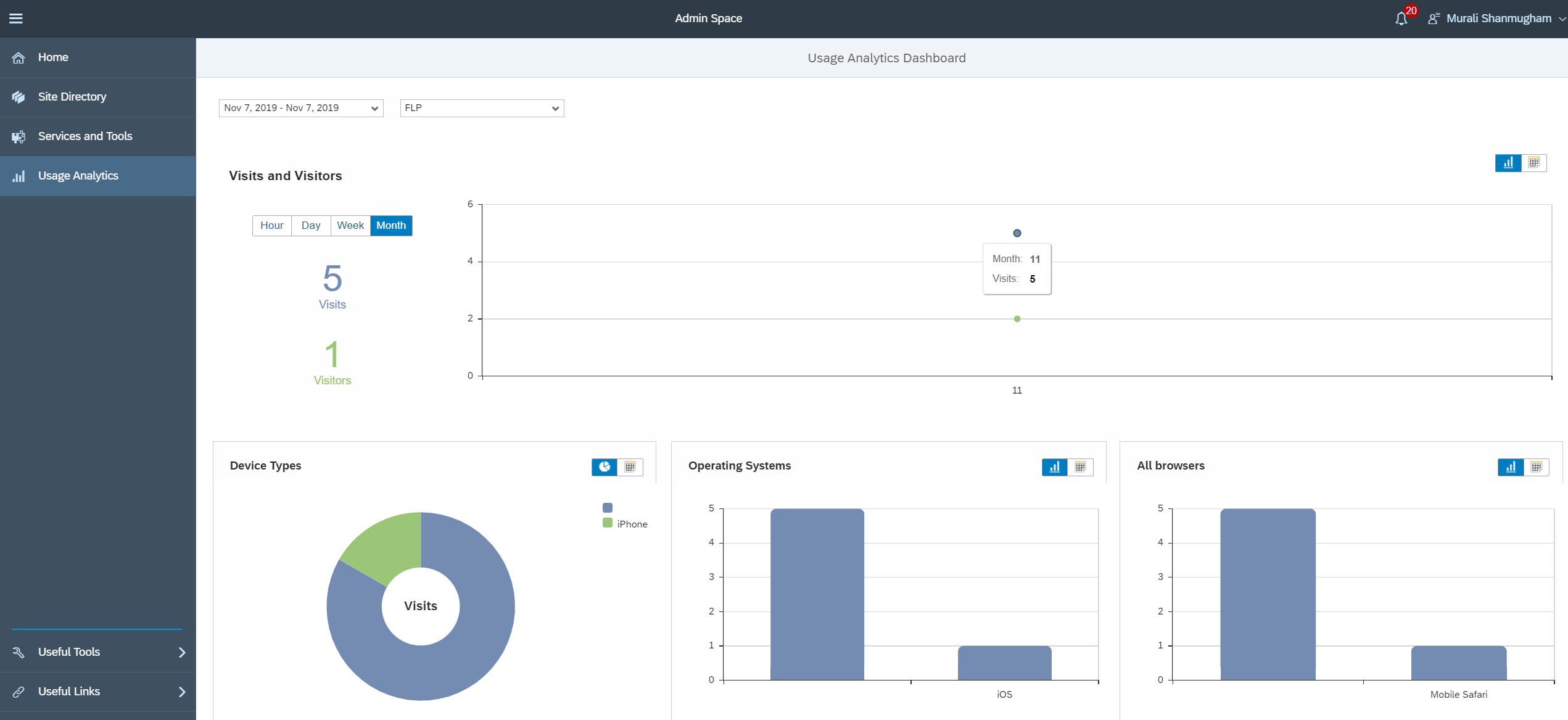The image size is (1568, 720).
Task: Show Device Types data as table
Action: [630, 467]
